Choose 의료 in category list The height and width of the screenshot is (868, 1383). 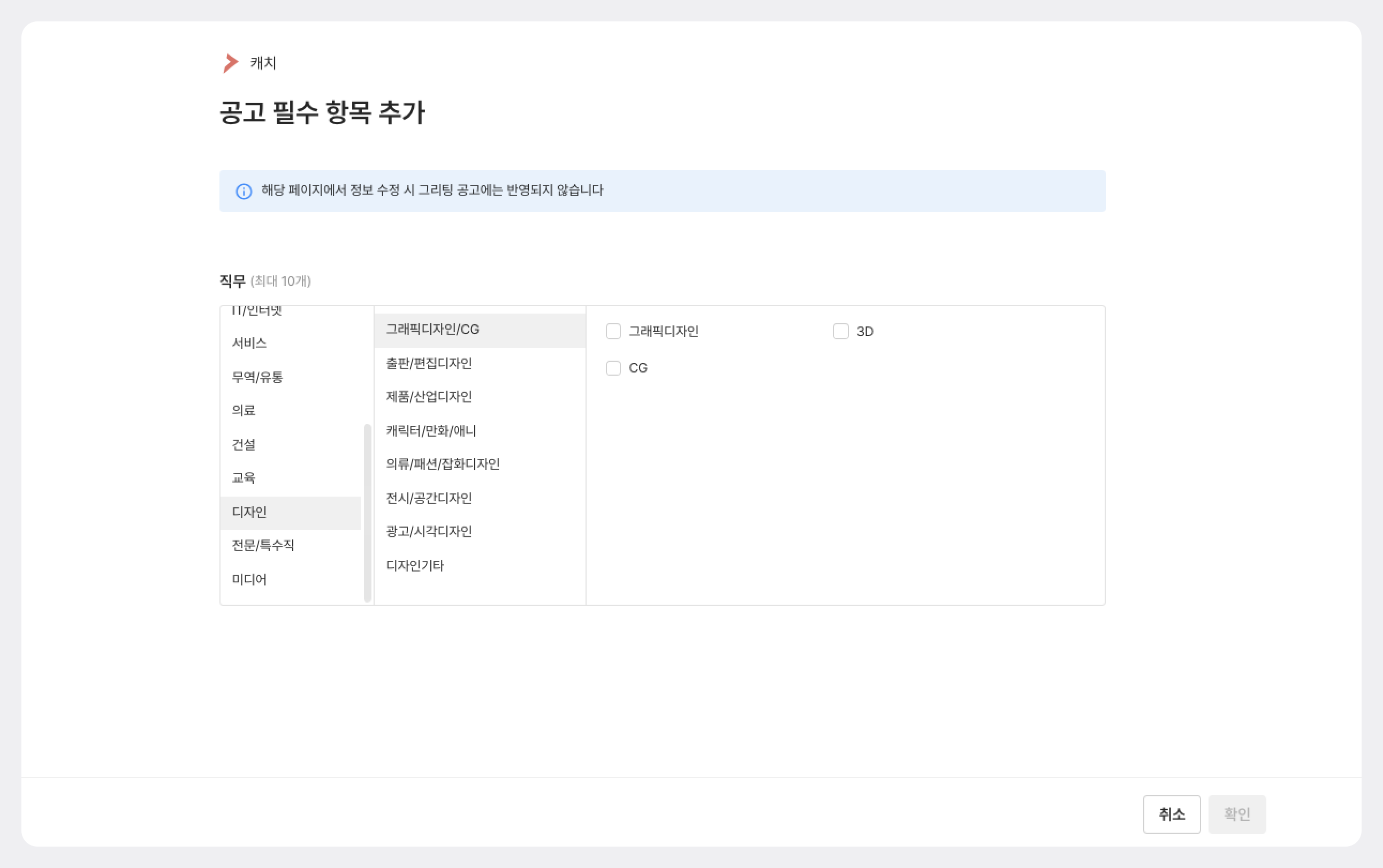pyautogui.click(x=244, y=410)
